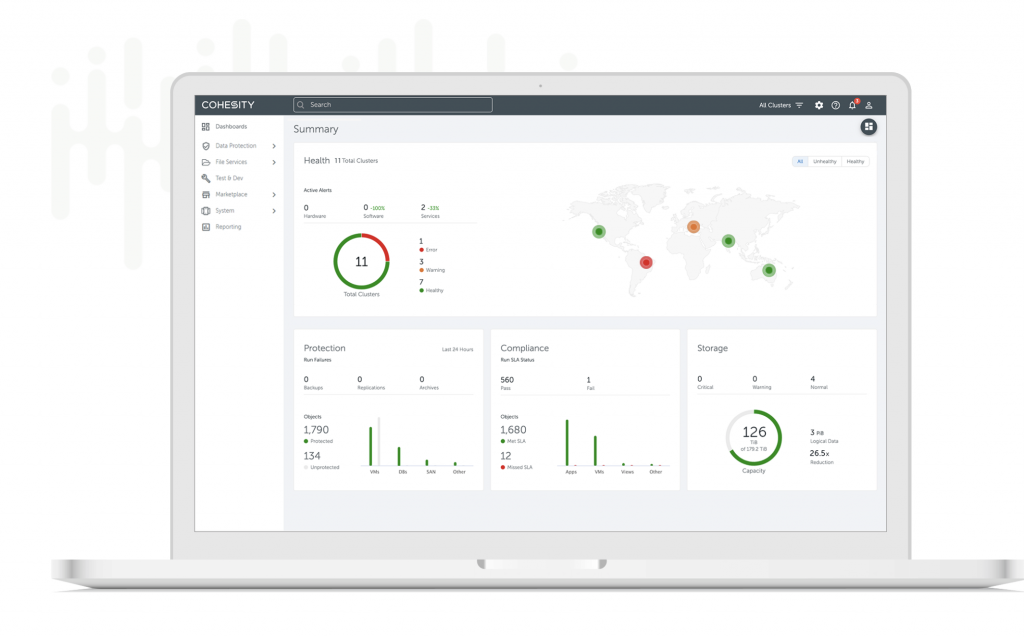1024x637 pixels.
Task: Click the Cohesity logo
Action: pos(228,105)
